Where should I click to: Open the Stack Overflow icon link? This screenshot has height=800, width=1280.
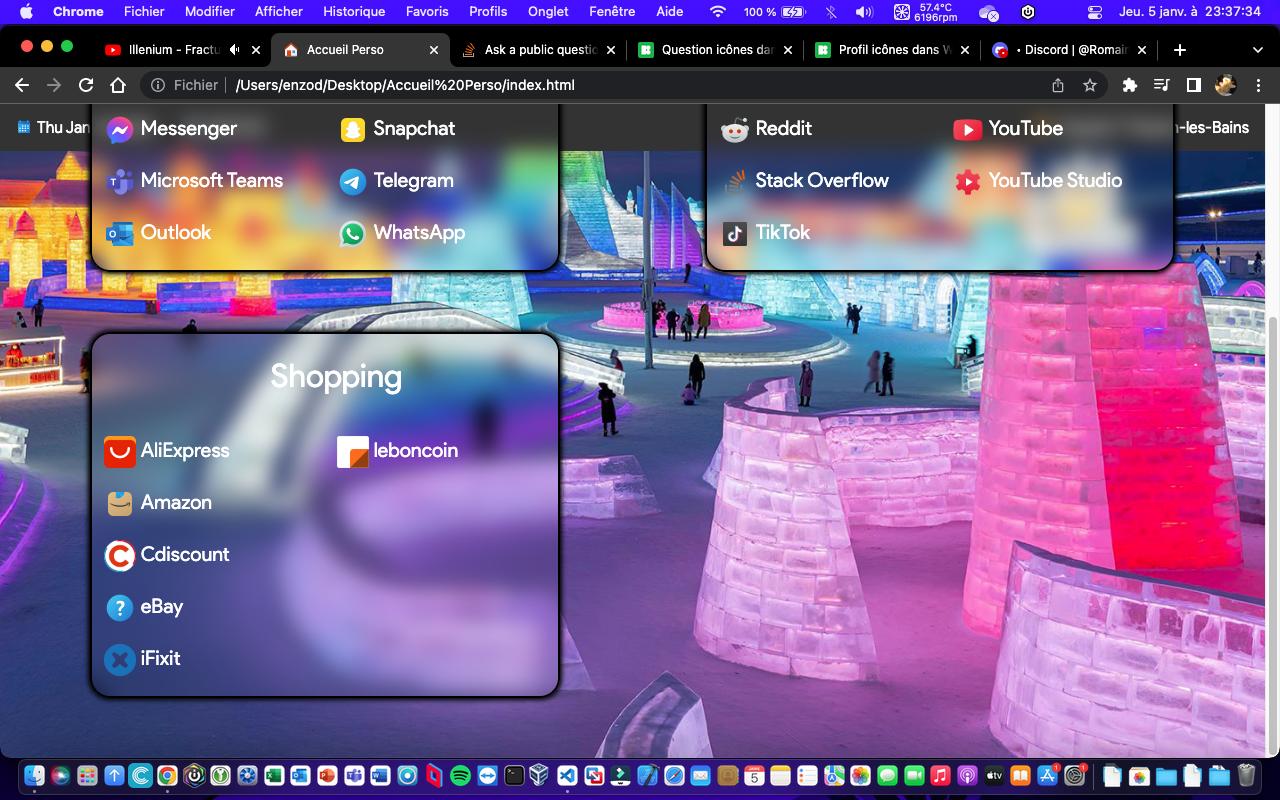(735, 181)
